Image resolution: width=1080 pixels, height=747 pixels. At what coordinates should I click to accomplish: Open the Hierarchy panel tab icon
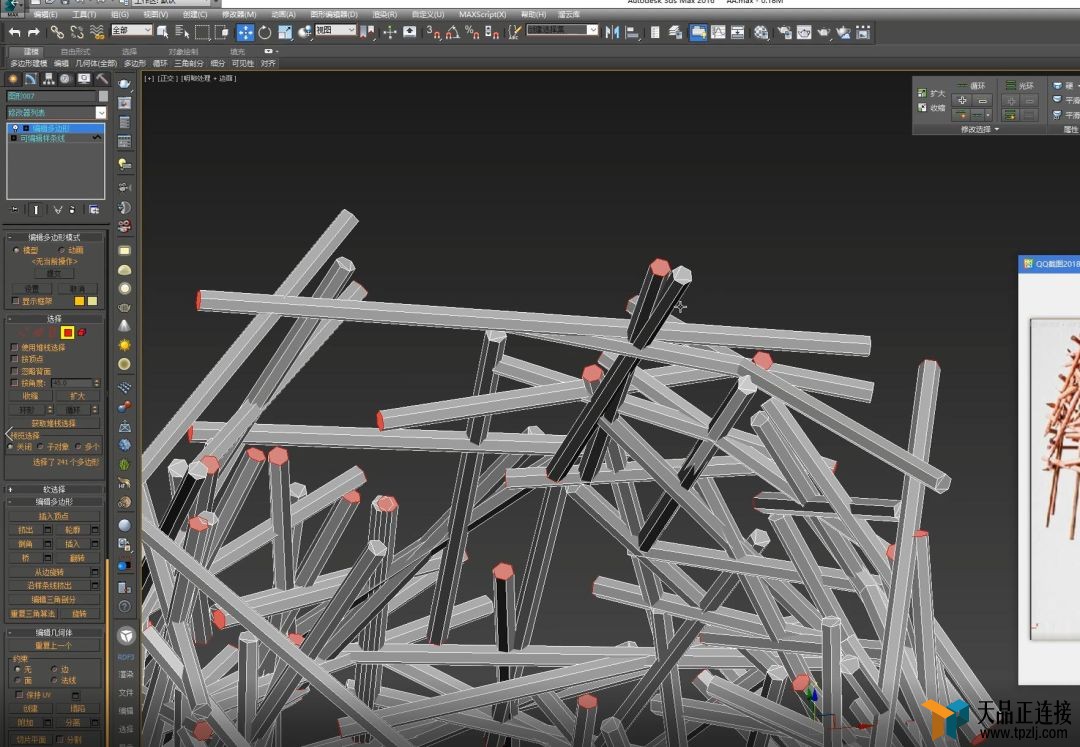(x=48, y=79)
